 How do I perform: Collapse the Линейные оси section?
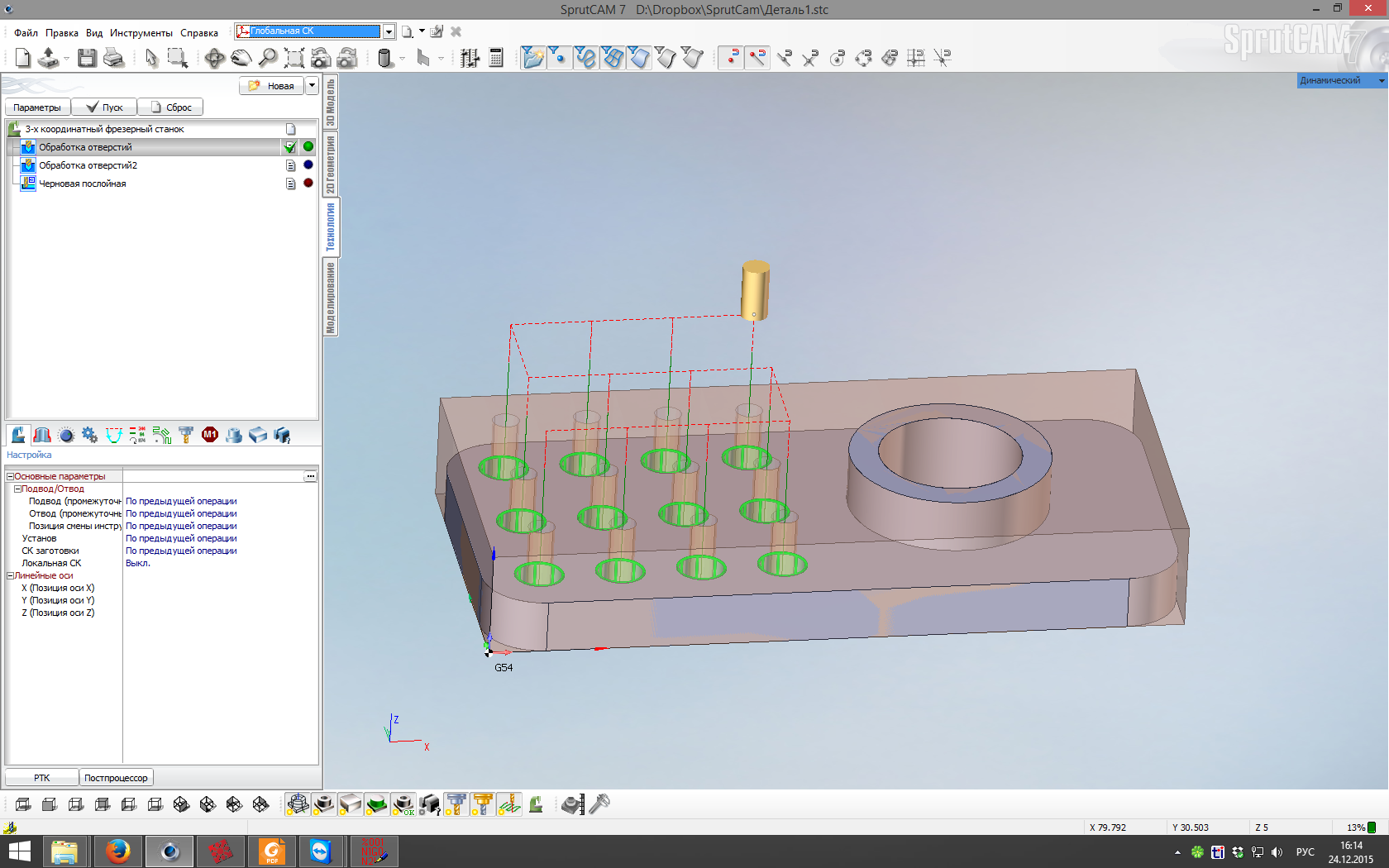[11, 576]
